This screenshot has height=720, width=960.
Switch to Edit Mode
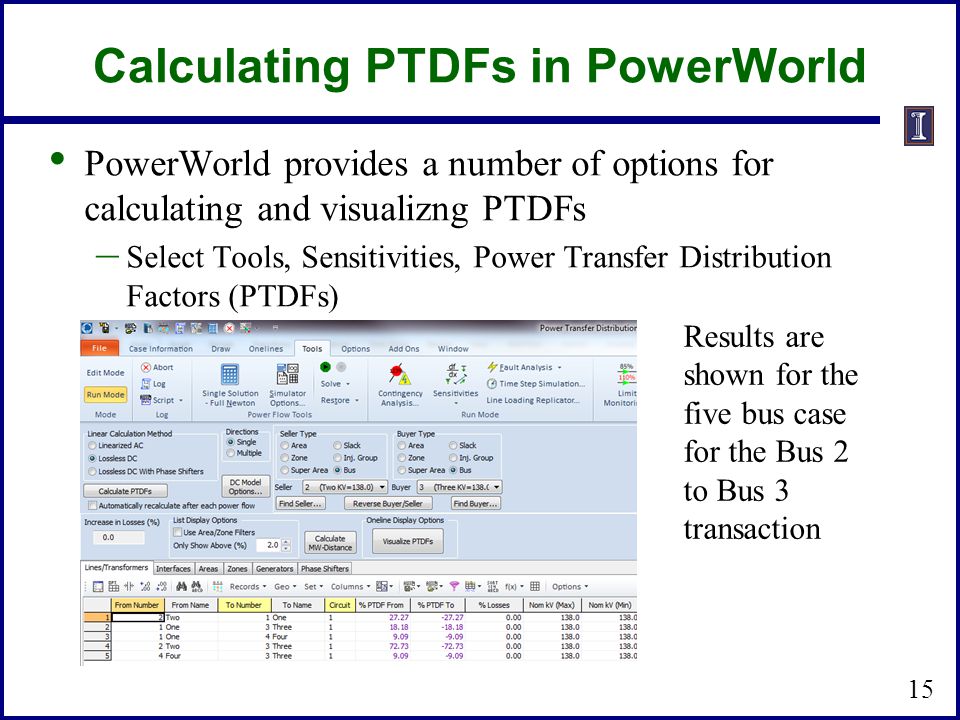coord(105,373)
